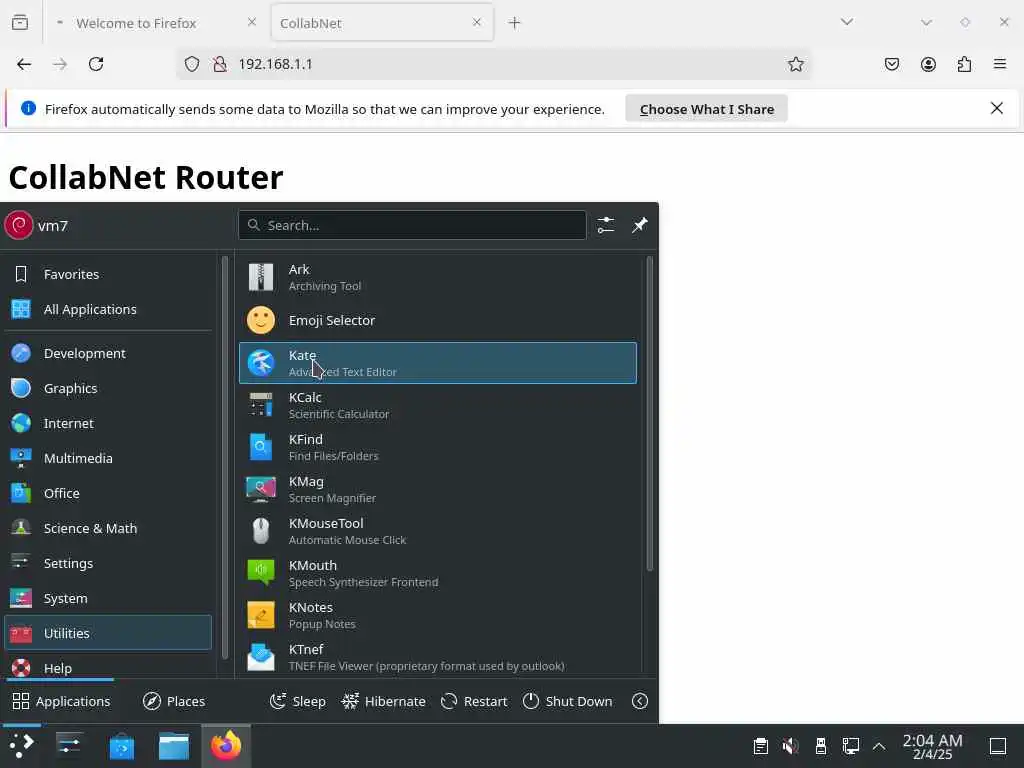Open System Settings from taskbar

pyautogui.click(x=69, y=745)
